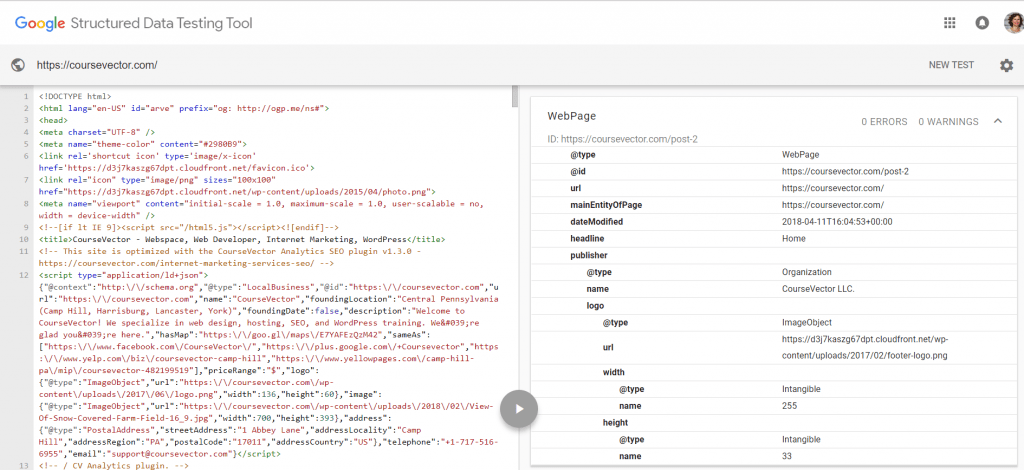Select the publisher row label

pos(588,256)
